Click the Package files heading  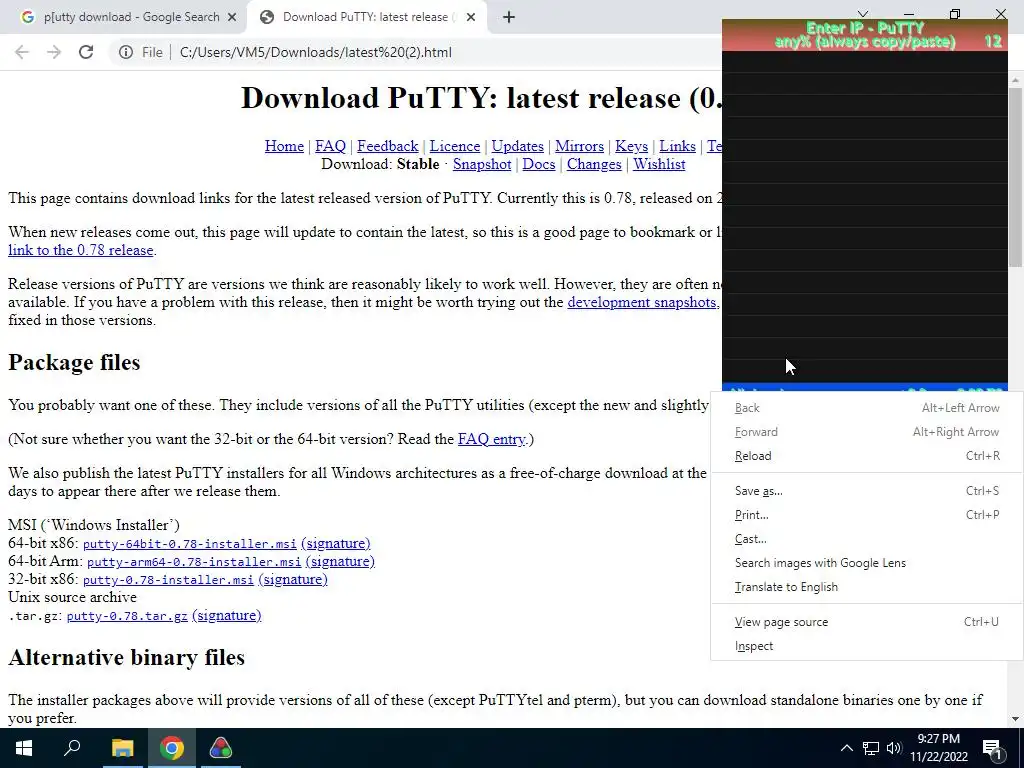[x=74, y=363]
